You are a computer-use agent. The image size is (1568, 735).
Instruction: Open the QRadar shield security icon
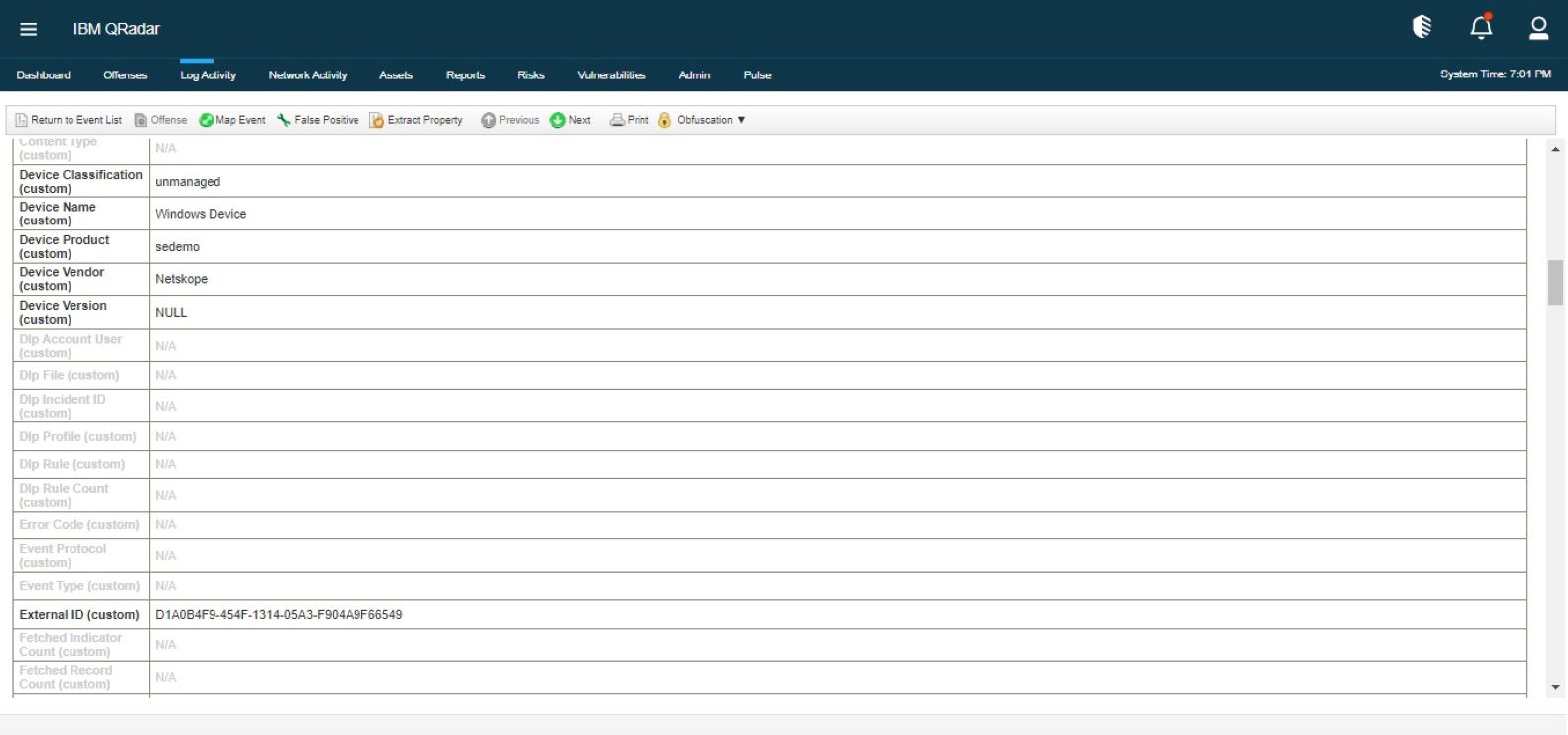(1422, 27)
